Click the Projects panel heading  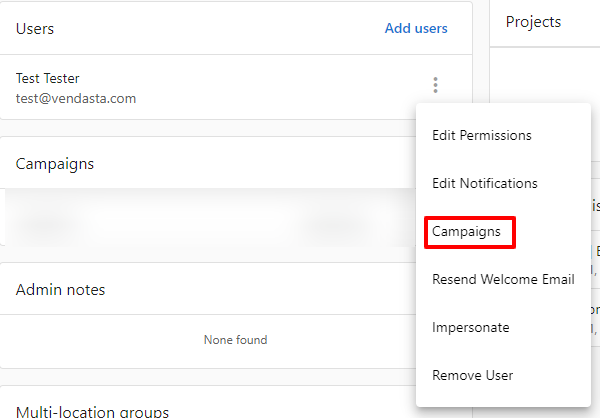click(x=533, y=22)
